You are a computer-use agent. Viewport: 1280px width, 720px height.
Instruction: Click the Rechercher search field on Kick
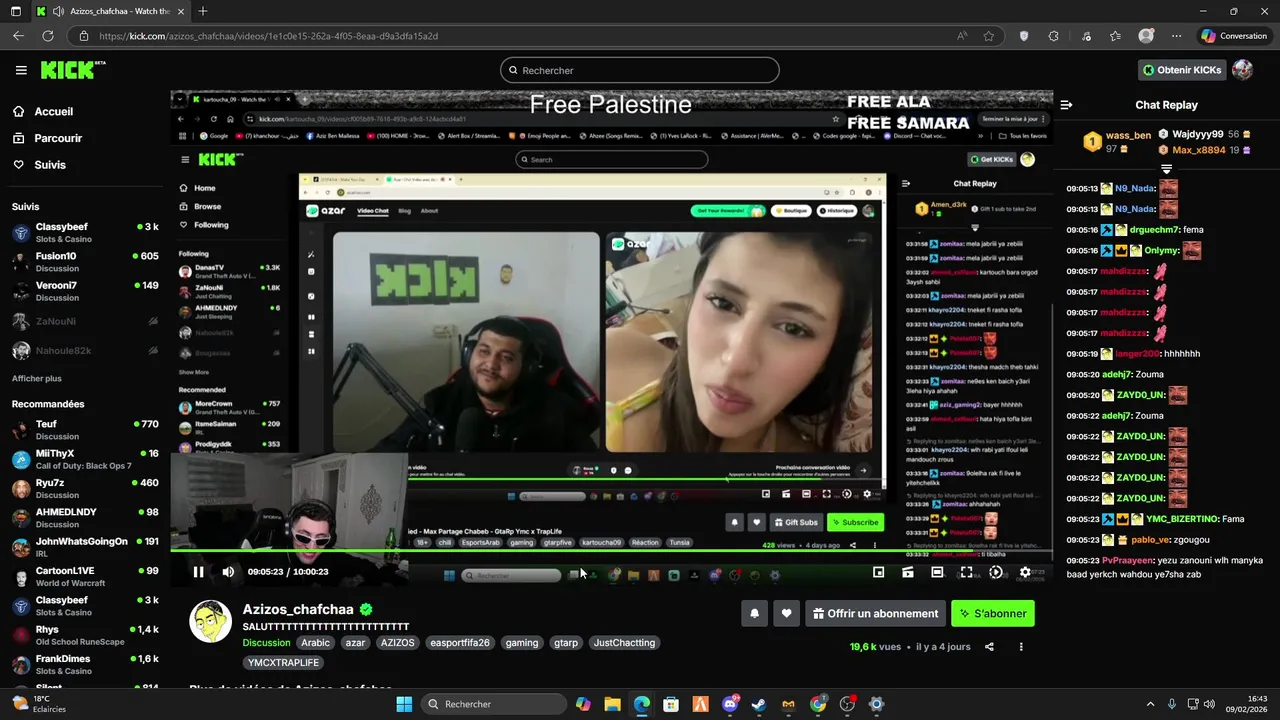coord(640,70)
